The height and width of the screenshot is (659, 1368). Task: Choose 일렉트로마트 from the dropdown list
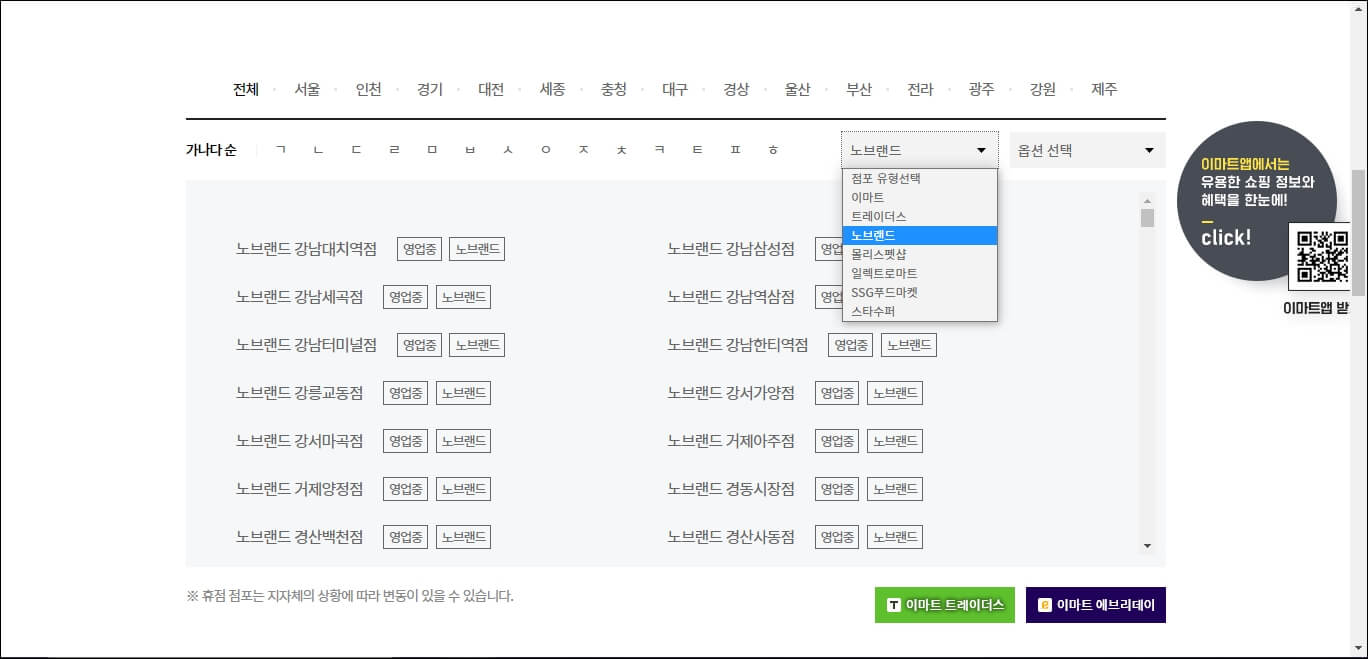pos(920,273)
